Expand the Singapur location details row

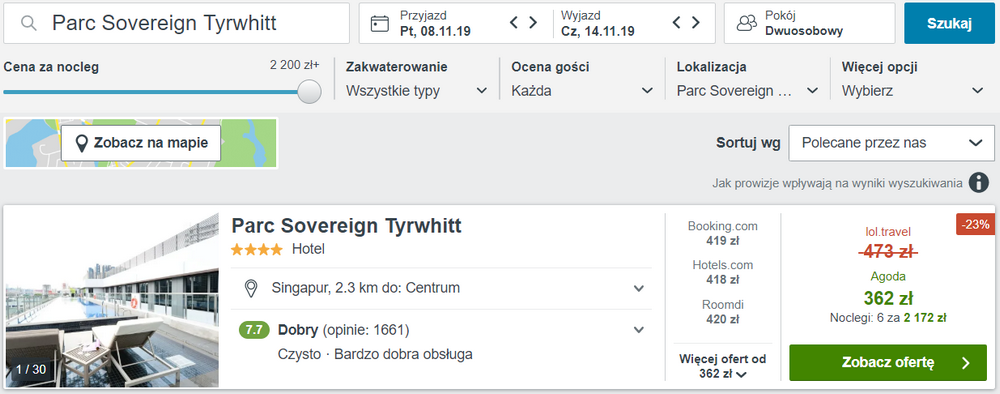click(441, 288)
